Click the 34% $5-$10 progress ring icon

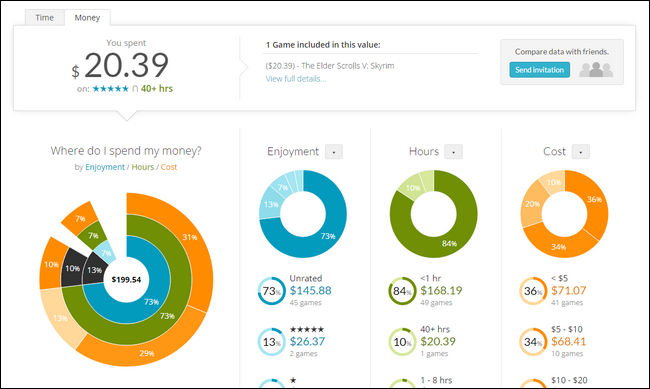pyautogui.click(x=533, y=342)
